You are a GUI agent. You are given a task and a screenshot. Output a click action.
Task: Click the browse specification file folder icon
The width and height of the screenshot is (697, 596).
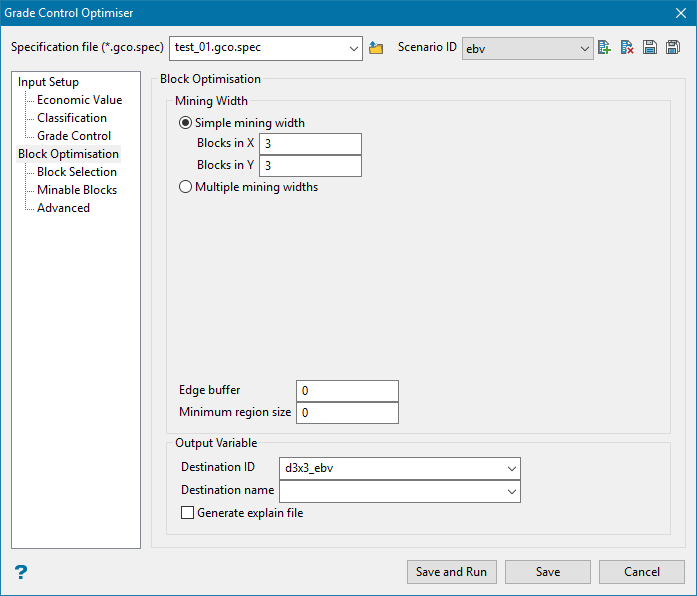tap(376, 48)
